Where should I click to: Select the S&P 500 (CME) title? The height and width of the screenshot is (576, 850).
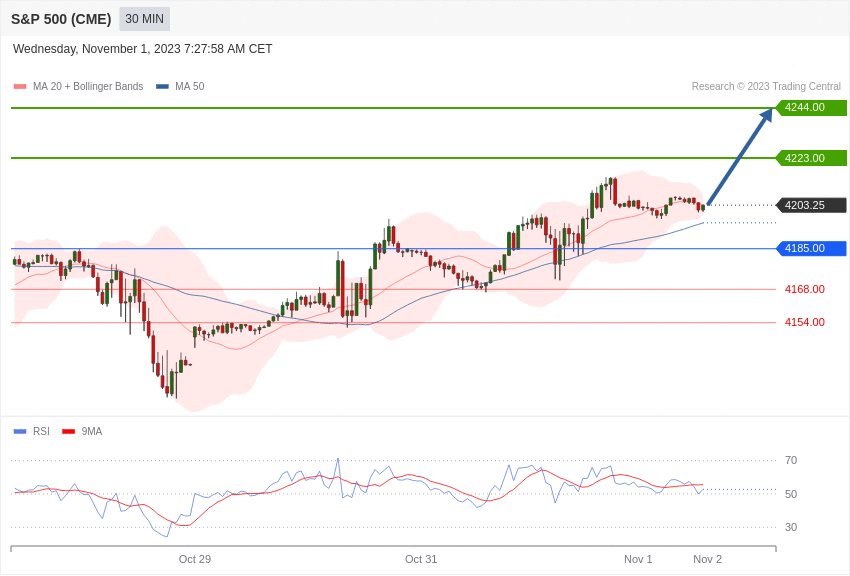click(61, 20)
